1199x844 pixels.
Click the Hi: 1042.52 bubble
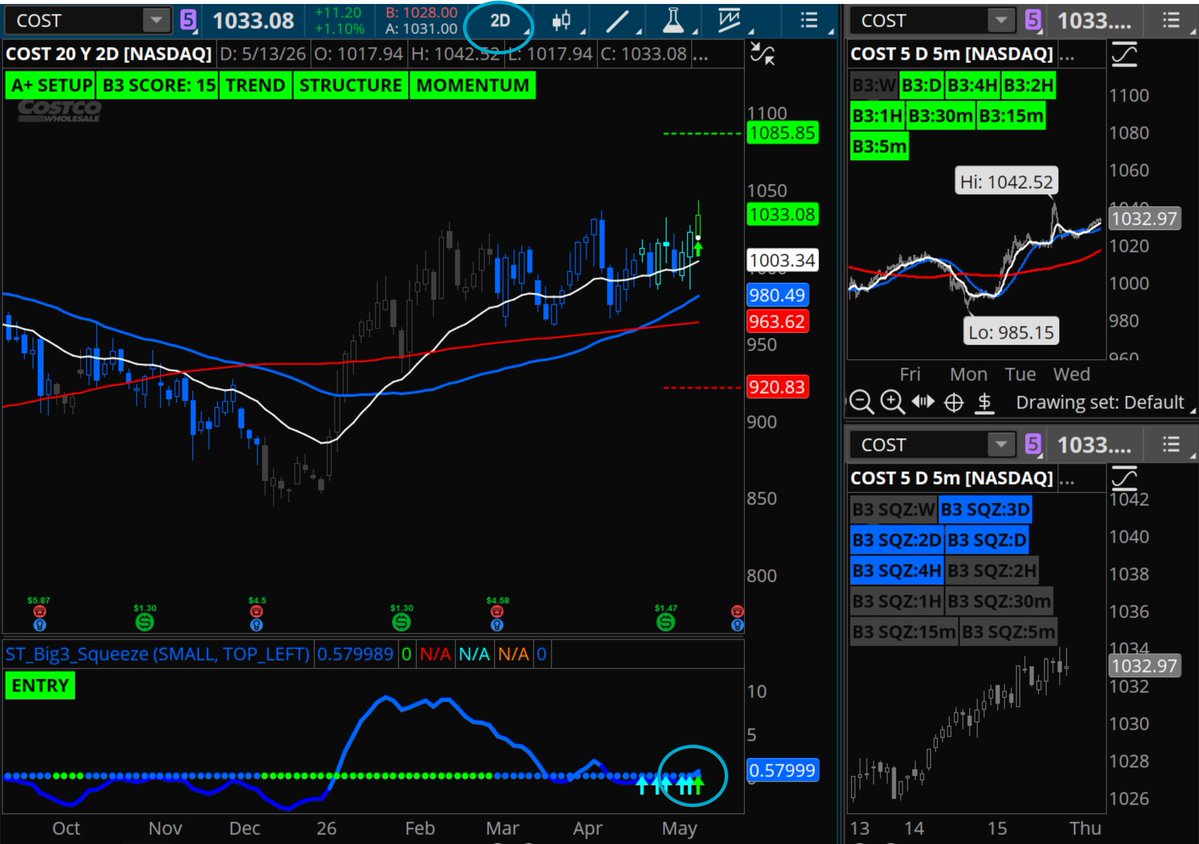[x=1006, y=181]
